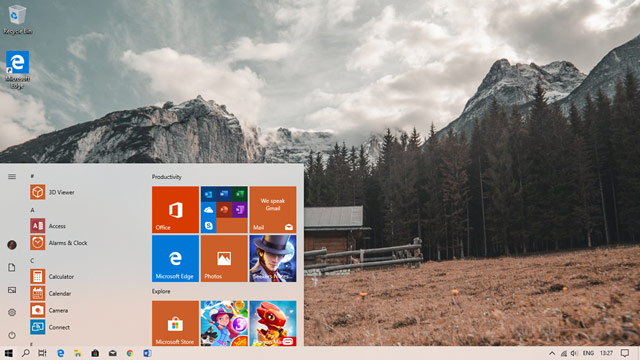Viewport: 640px width, 360px height.
Task: Click the Windows Start button
Action: point(8,353)
